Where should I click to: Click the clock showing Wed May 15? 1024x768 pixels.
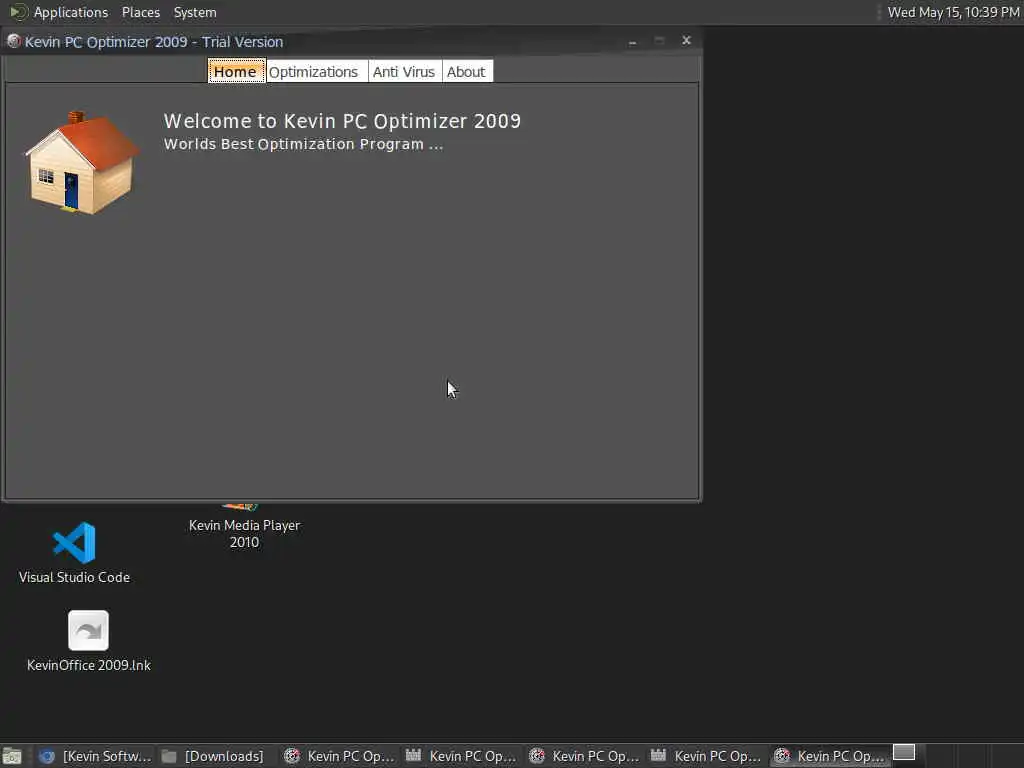coord(953,12)
